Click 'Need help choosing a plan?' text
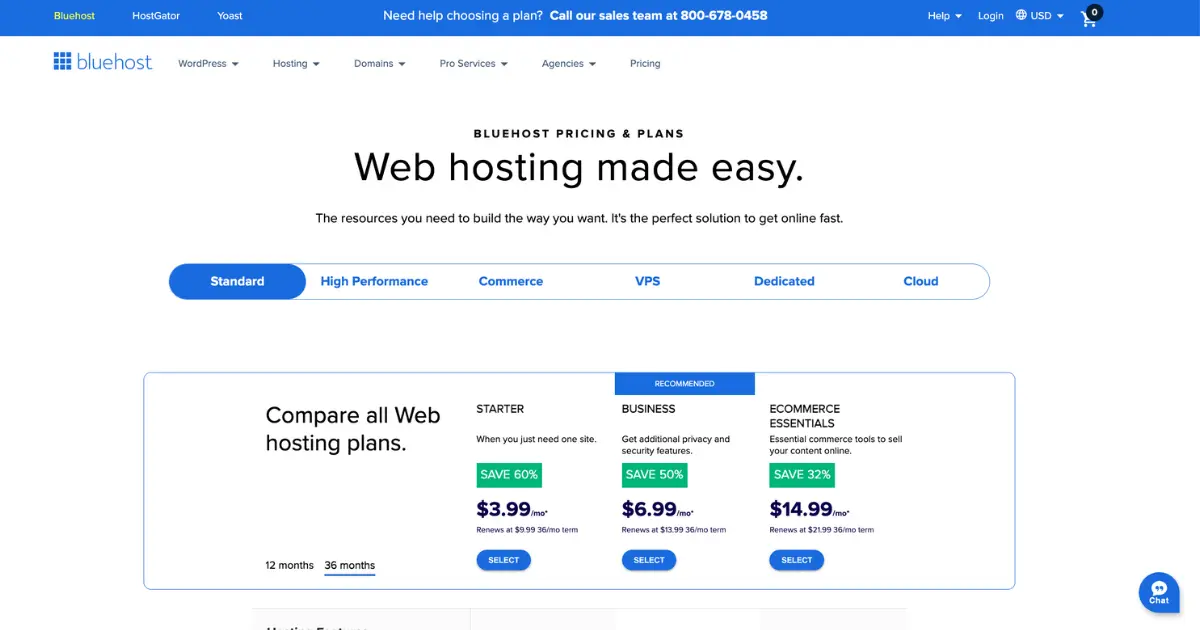 (x=463, y=16)
